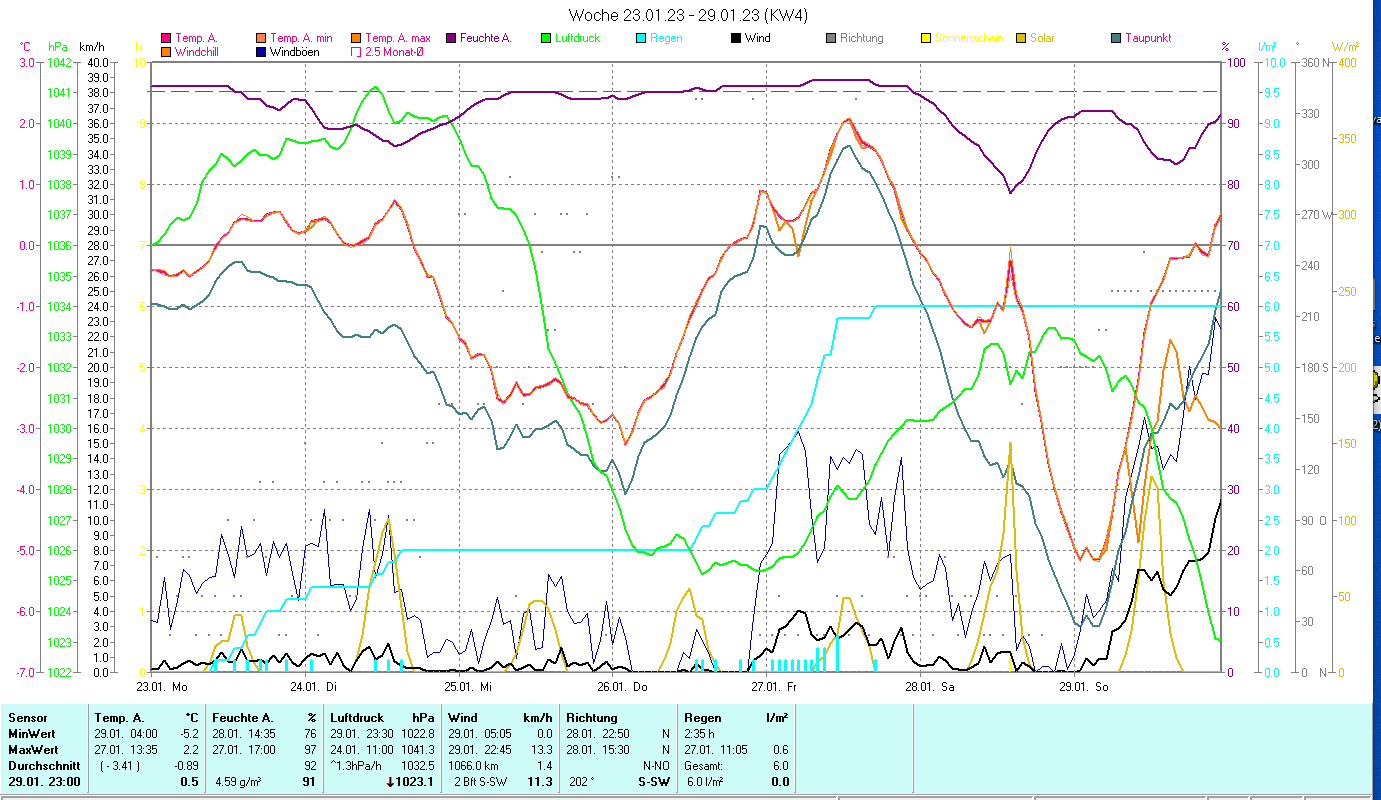Click the gray Richtung legend swatch

831,38
